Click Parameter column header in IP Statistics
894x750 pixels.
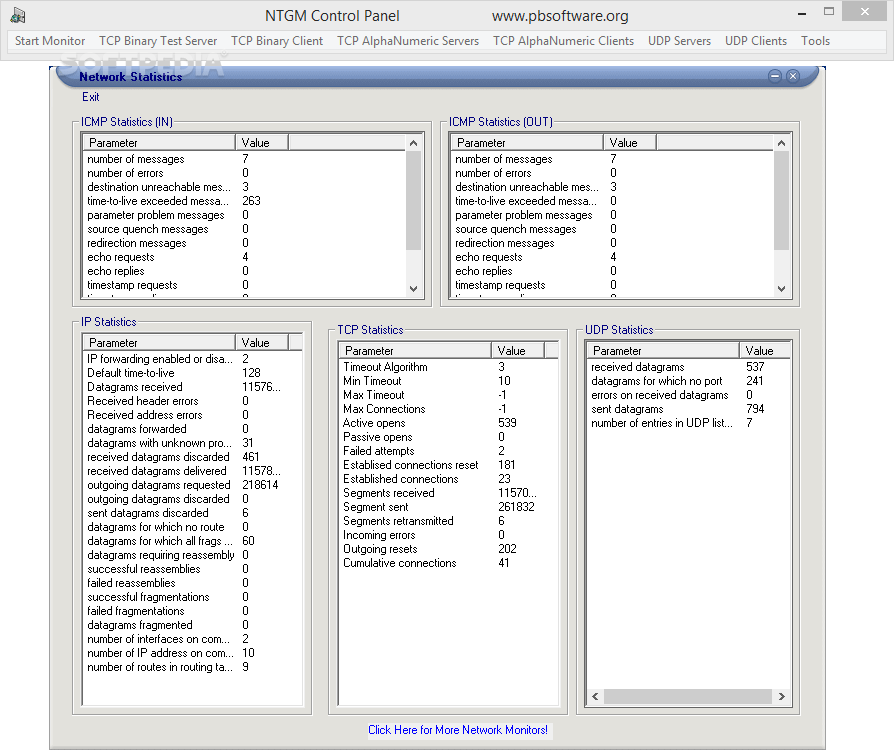point(159,343)
